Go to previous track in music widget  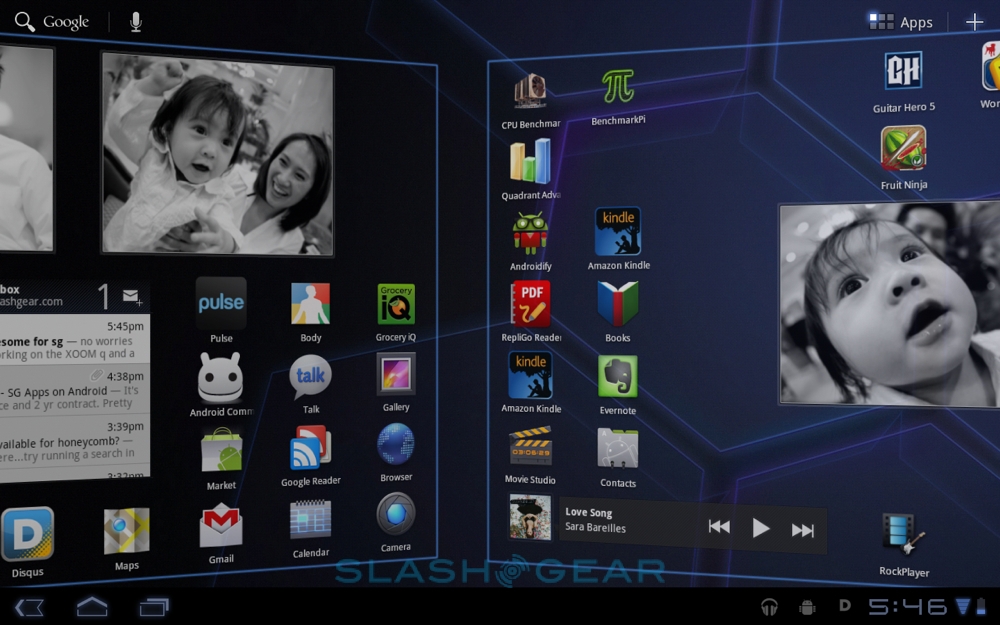pyautogui.click(x=719, y=527)
